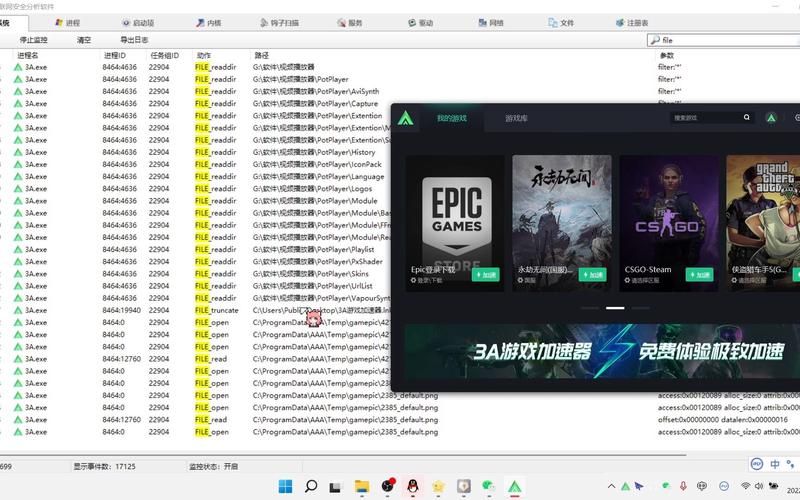Open the QQ penguin icon in the taskbar
The image size is (800, 500).
pos(413,486)
